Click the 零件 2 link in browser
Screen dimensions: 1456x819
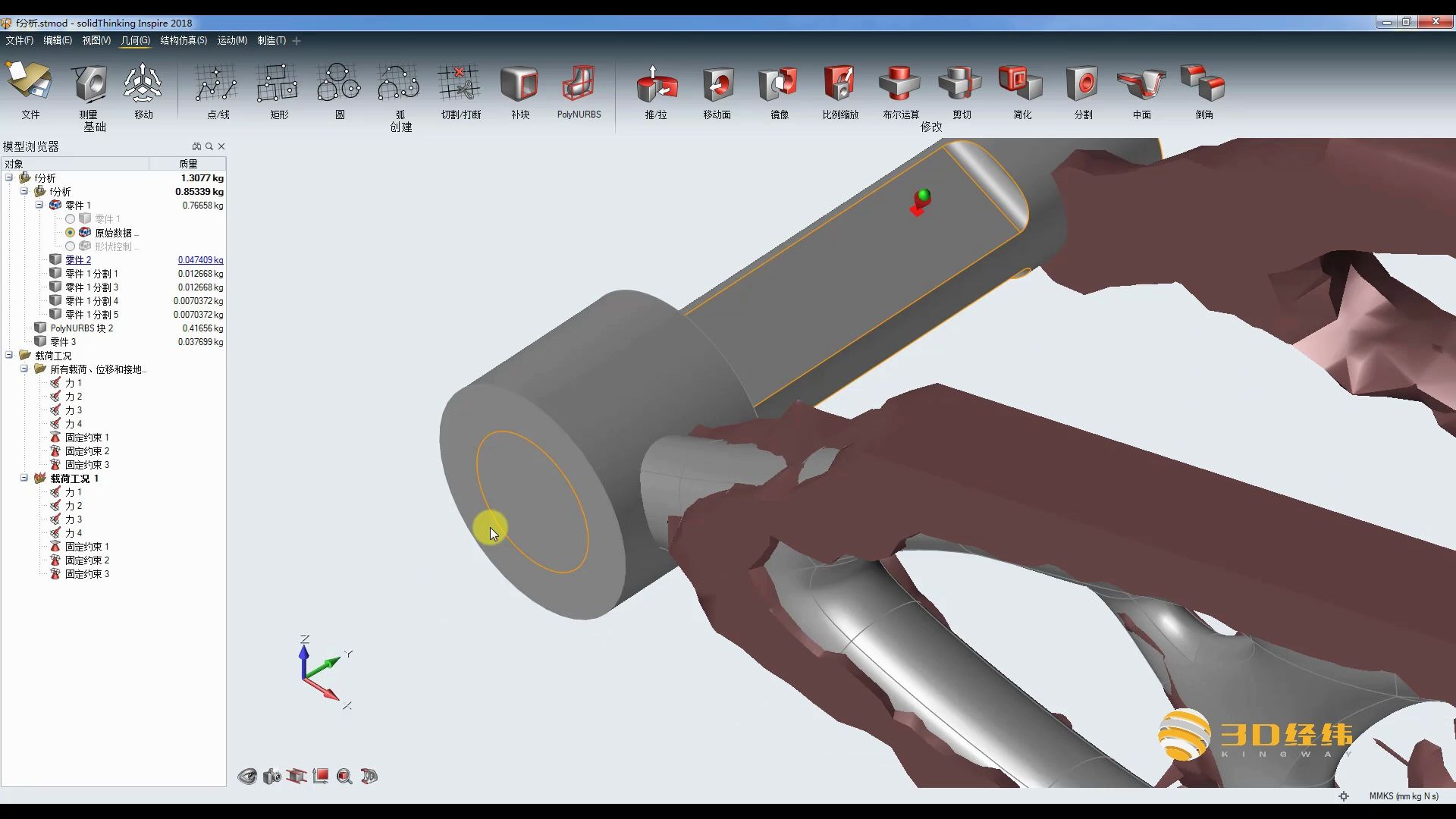(x=77, y=260)
